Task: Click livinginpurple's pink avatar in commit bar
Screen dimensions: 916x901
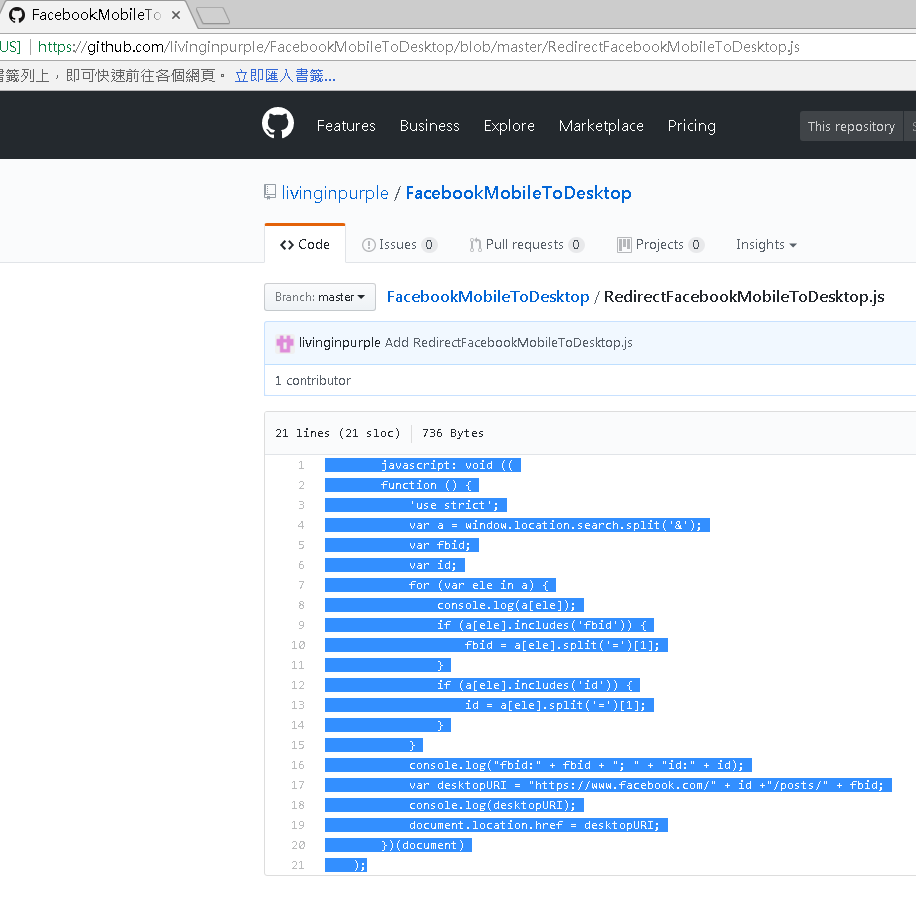Action: click(284, 344)
